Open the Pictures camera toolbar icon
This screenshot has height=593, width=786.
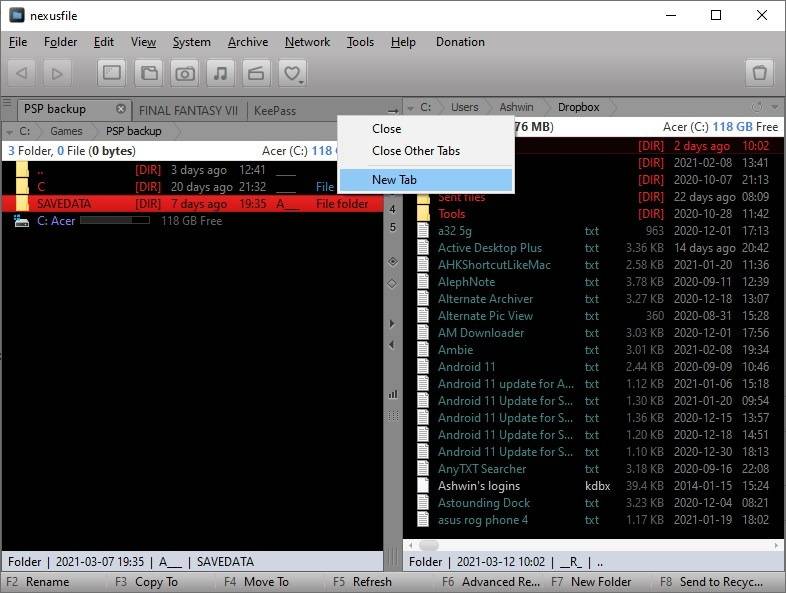click(184, 73)
